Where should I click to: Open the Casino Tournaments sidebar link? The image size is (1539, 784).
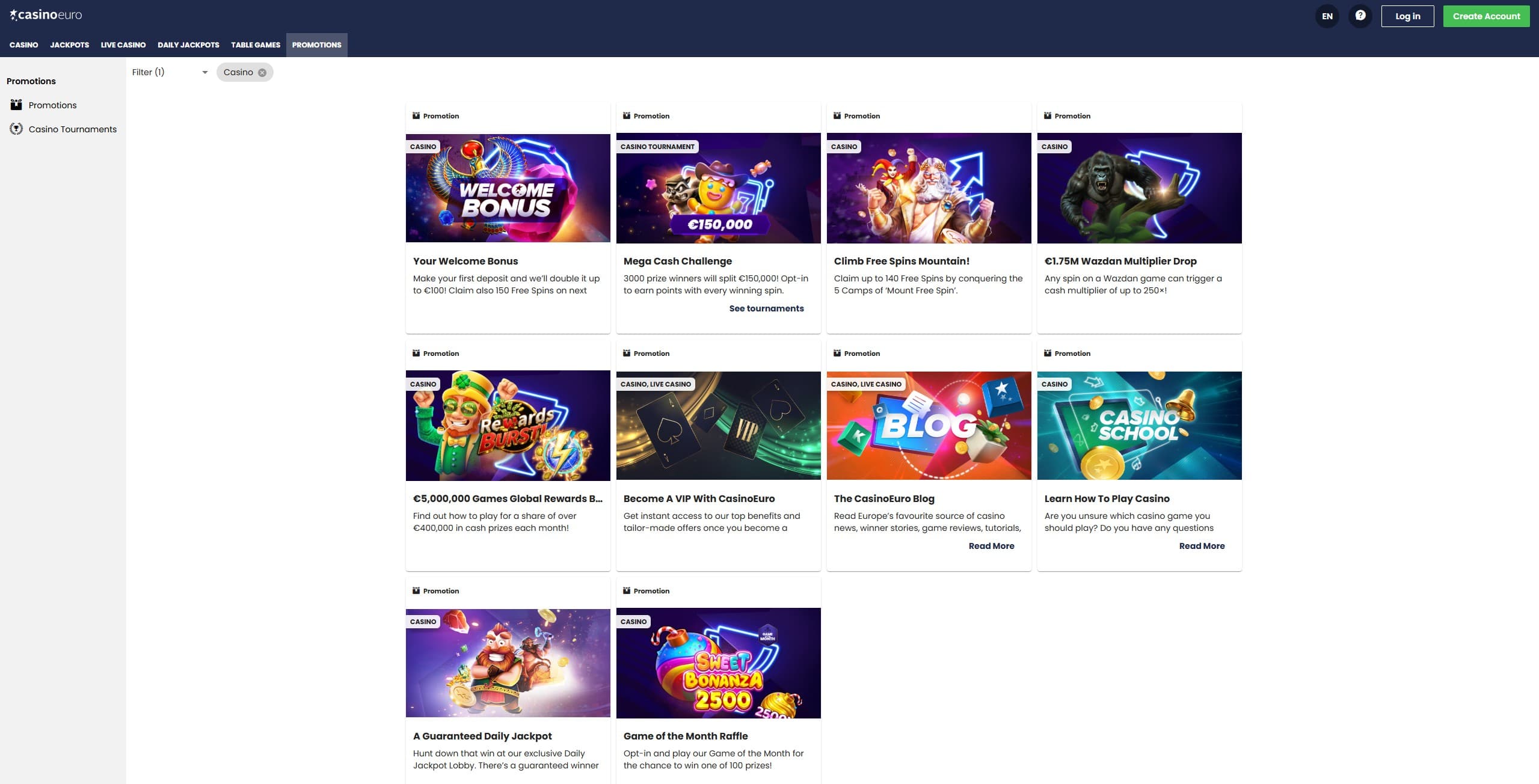(x=72, y=129)
